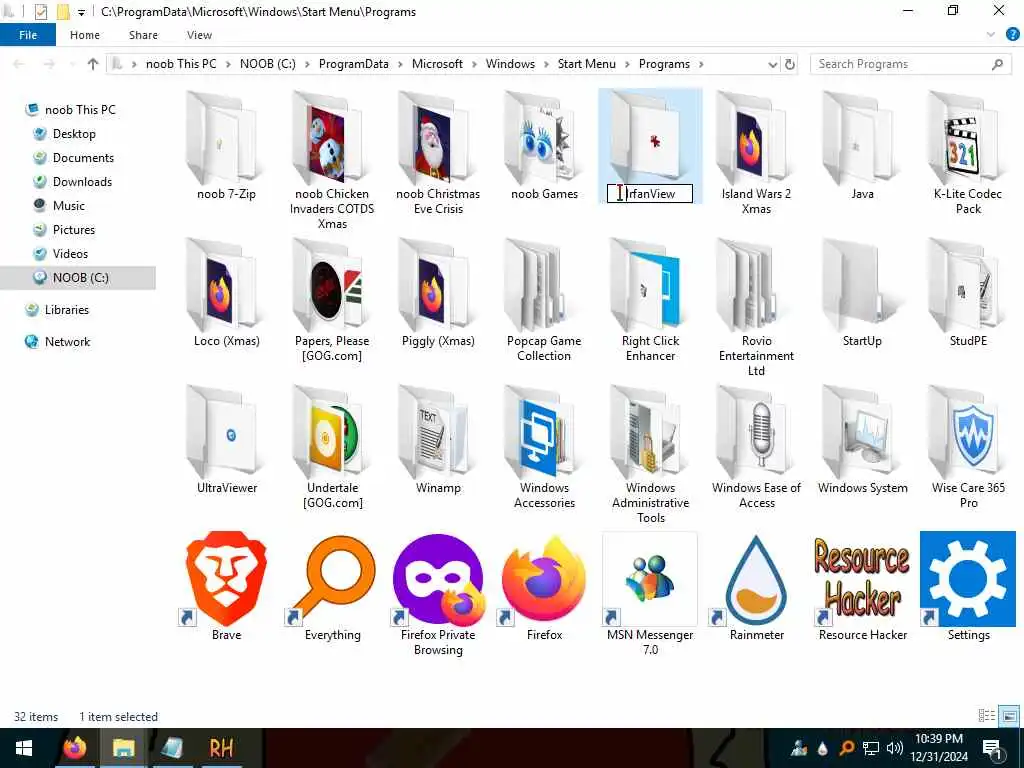Select the Island Wars 2 Xmas folder

[x=756, y=138]
